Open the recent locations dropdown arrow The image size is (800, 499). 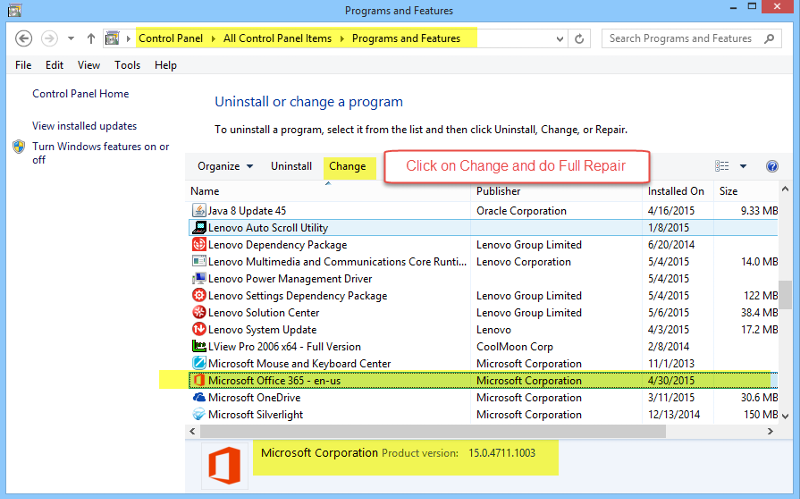[71, 39]
